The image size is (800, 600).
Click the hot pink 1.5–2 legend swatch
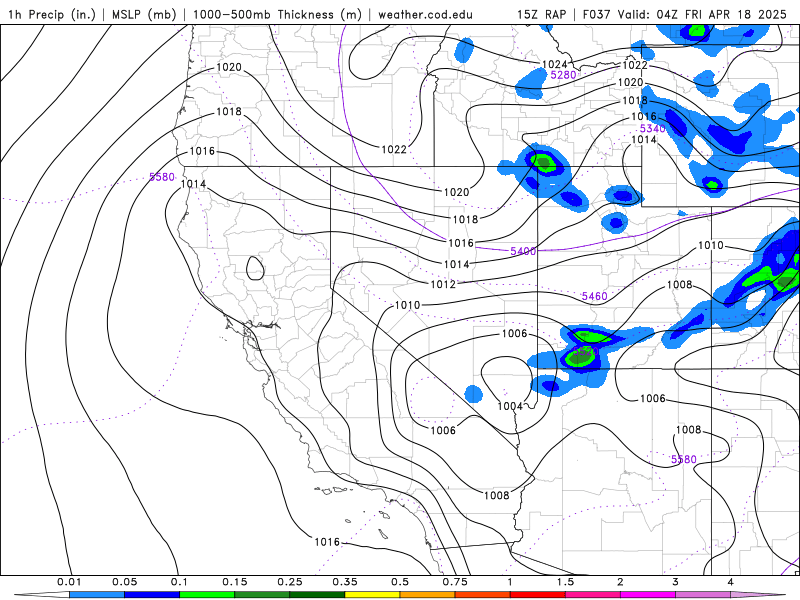click(x=593, y=595)
